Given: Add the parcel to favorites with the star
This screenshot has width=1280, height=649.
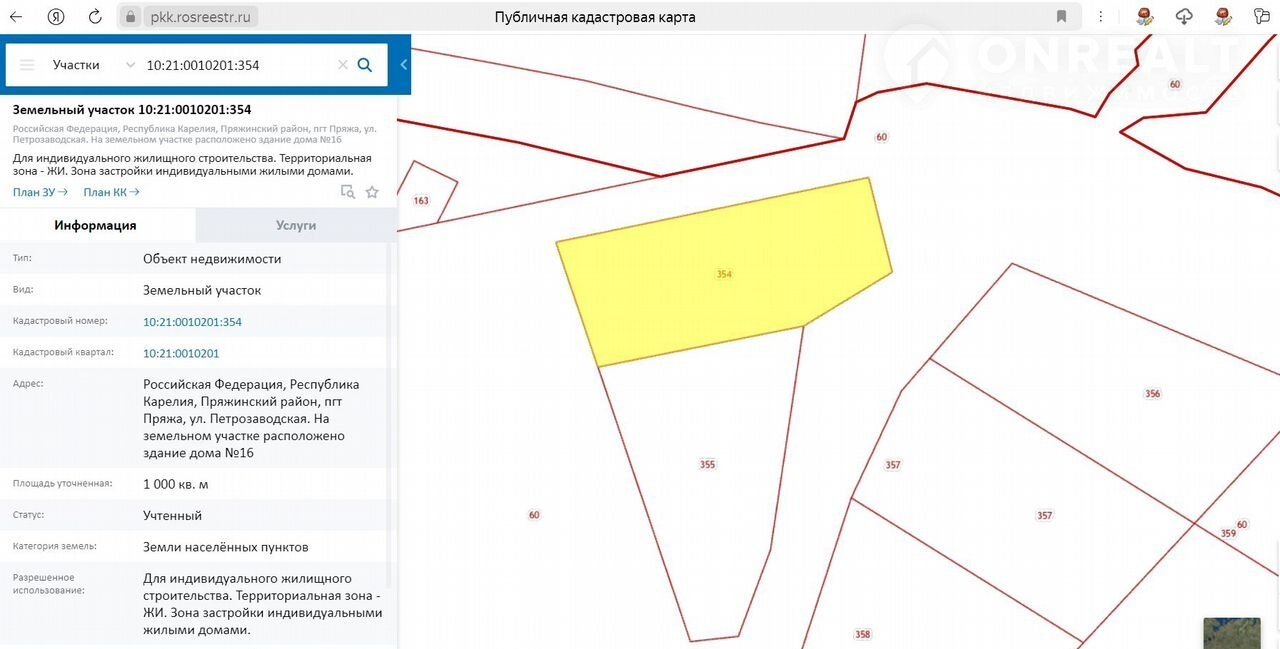Looking at the screenshot, I should tap(372, 192).
